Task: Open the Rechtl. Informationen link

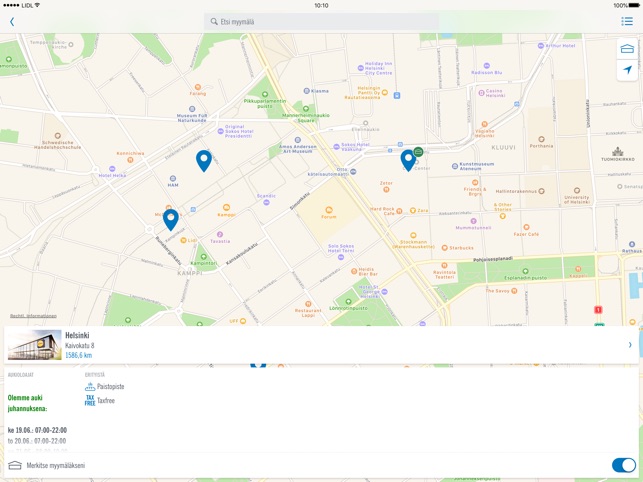Action: (33, 316)
